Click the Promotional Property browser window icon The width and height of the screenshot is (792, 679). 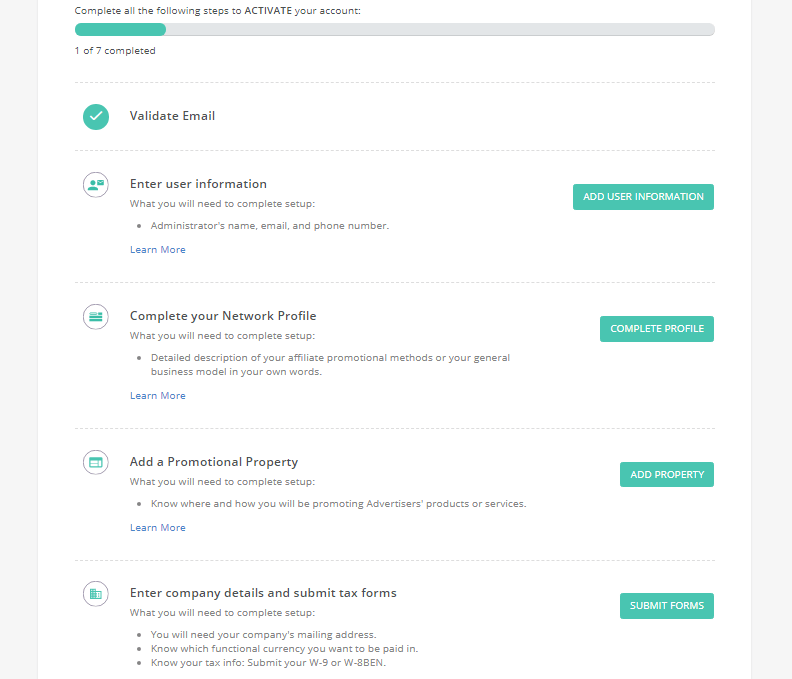pyautogui.click(x=96, y=462)
